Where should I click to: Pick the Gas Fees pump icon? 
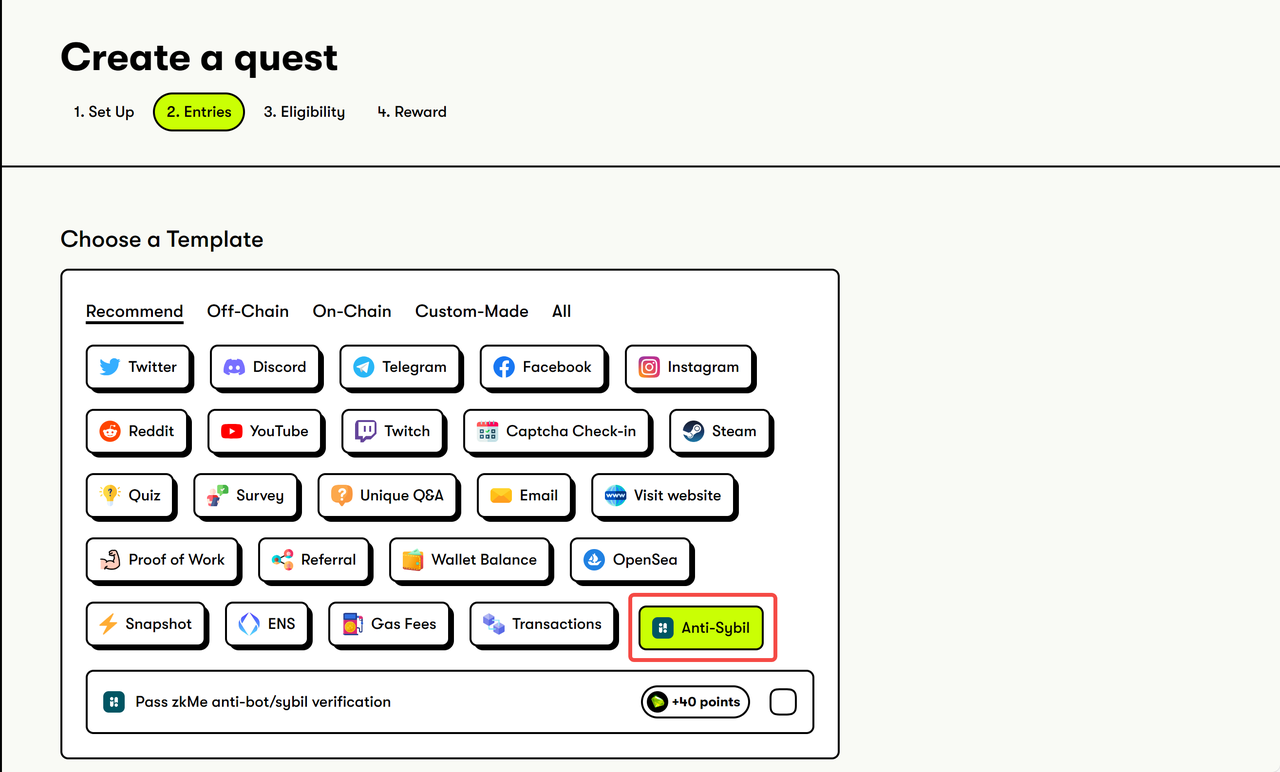pyautogui.click(x=352, y=624)
